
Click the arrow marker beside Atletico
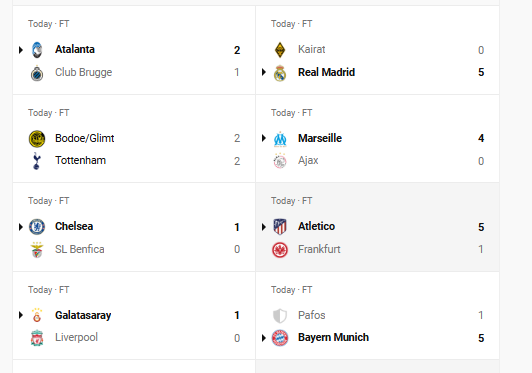[x=264, y=227]
